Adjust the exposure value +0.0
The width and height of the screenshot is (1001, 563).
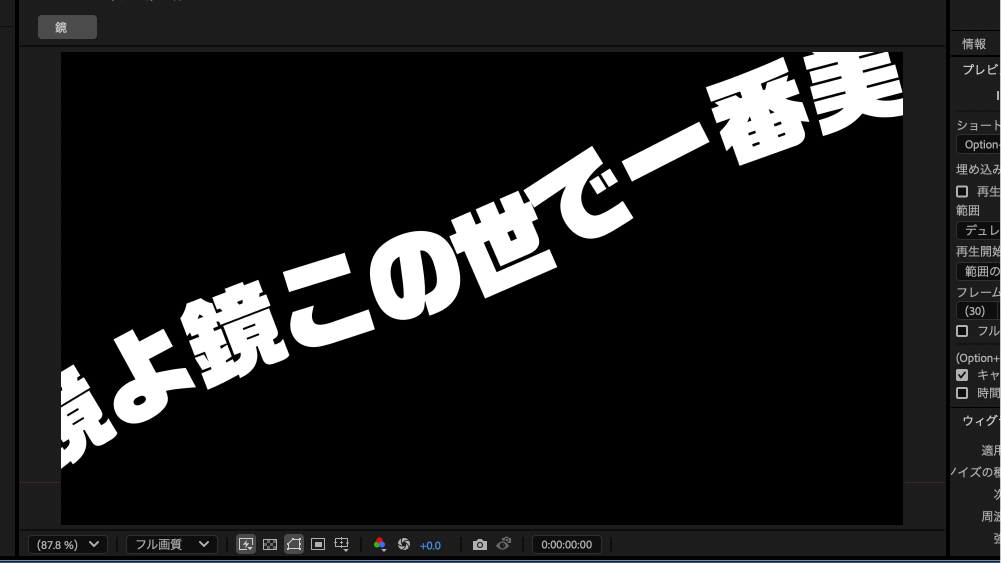tap(430, 545)
